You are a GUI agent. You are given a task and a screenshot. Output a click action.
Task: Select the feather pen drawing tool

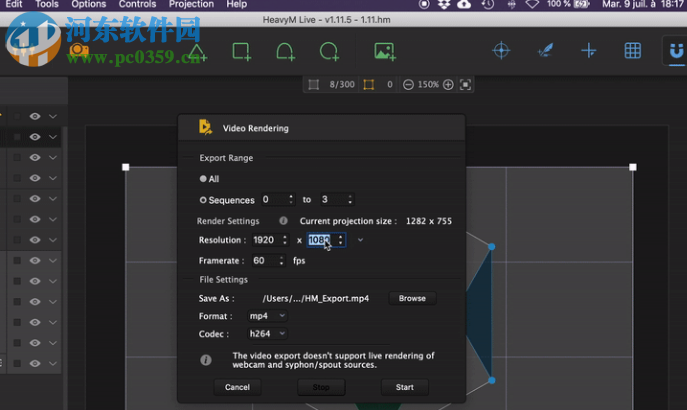[x=545, y=51]
